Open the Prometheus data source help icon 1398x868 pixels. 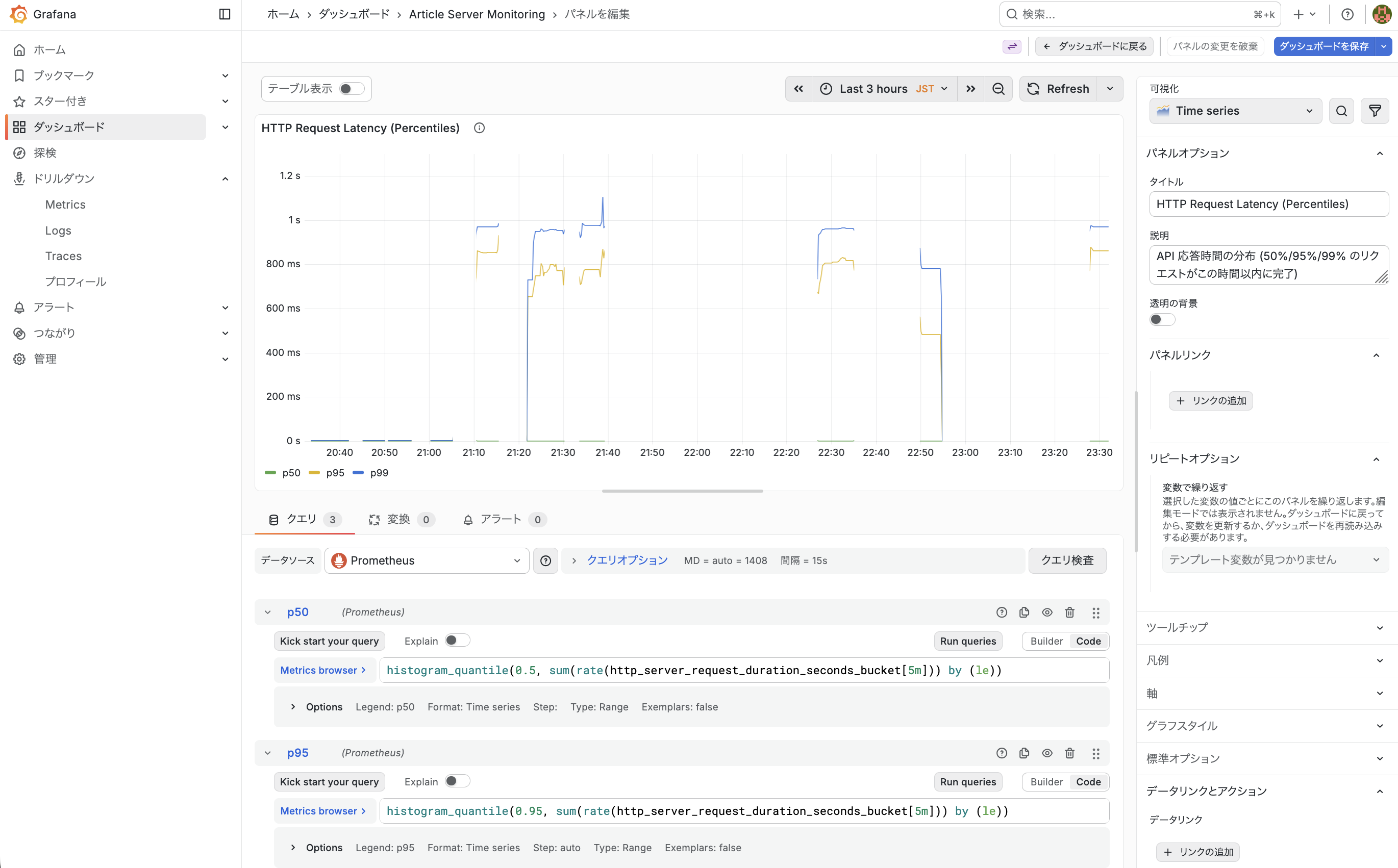pos(545,561)
